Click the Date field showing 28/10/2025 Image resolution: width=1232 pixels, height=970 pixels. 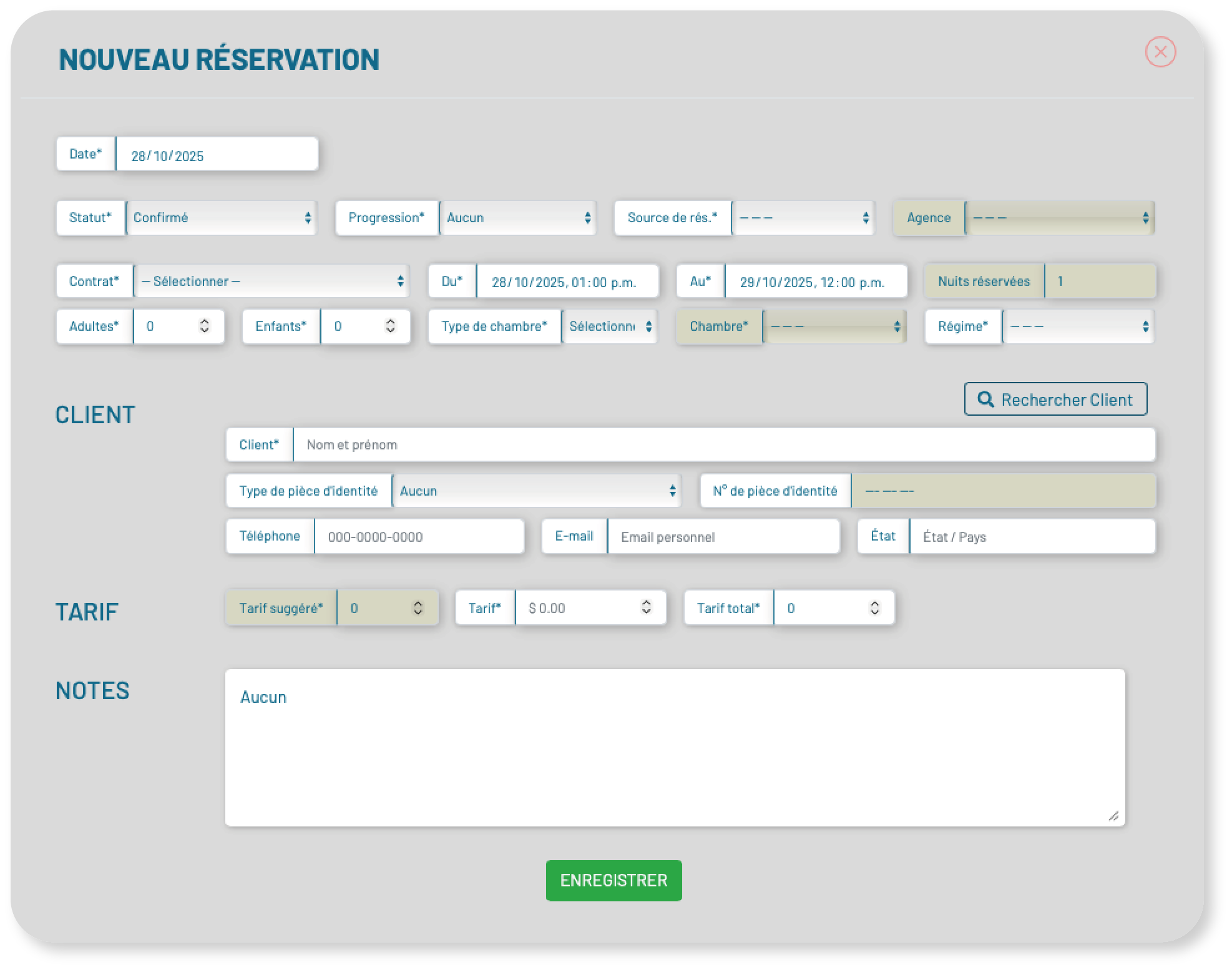(x=216, y=155)
